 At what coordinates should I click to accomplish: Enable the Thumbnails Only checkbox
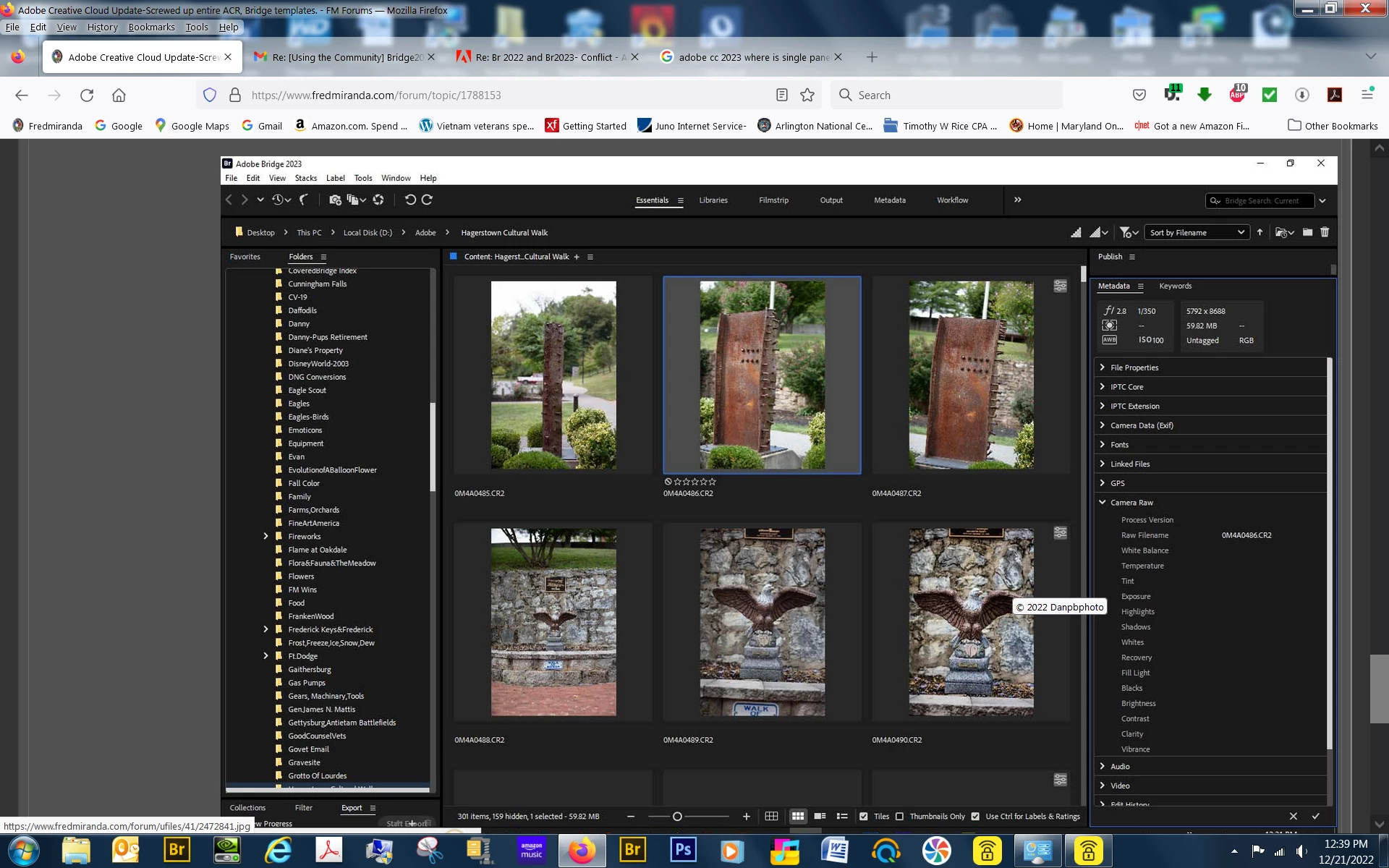click(899, 816)
